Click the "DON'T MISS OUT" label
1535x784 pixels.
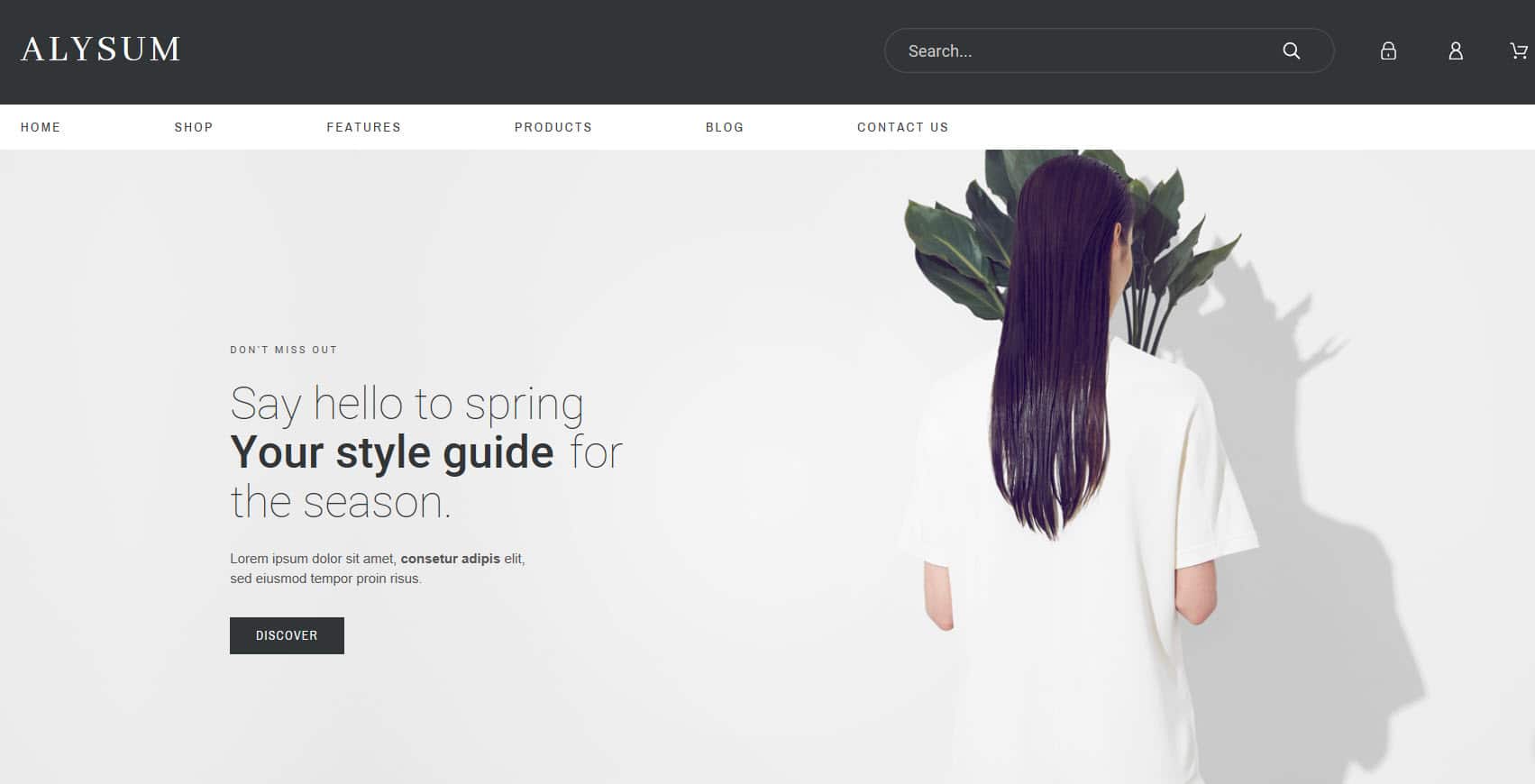[x=283, y=350]
